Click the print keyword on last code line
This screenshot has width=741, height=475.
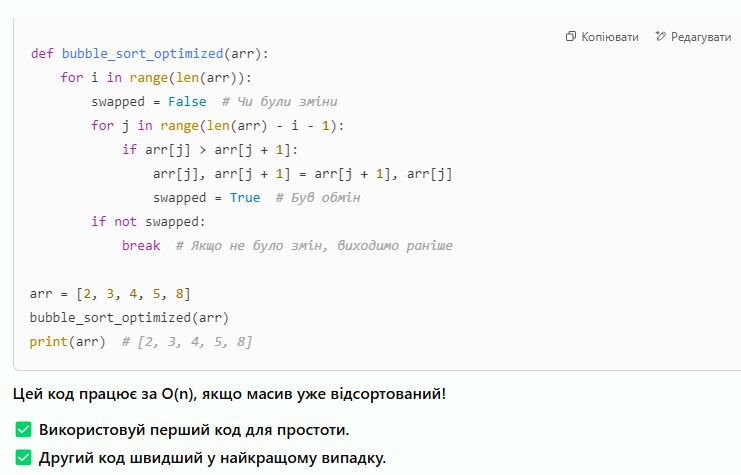[x=49, y=341]
